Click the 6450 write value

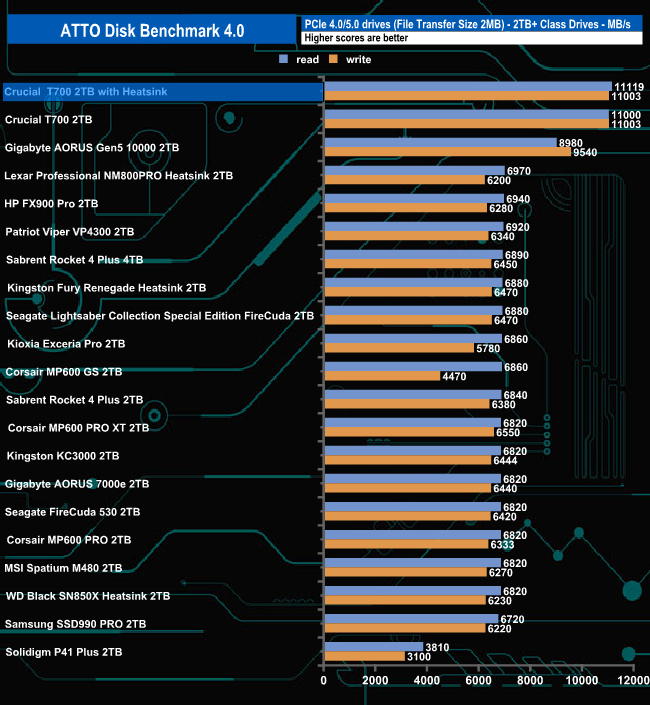(x=505, y=264)
